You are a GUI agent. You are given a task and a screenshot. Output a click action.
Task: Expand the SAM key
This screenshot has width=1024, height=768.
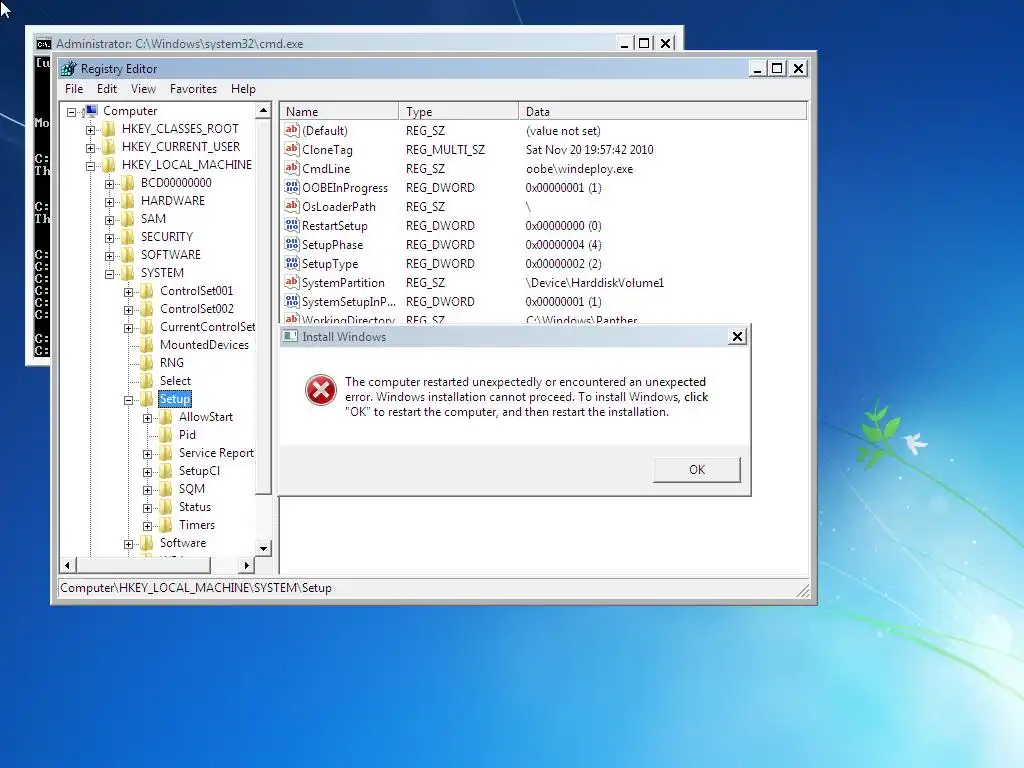click(x=109, y=220)
